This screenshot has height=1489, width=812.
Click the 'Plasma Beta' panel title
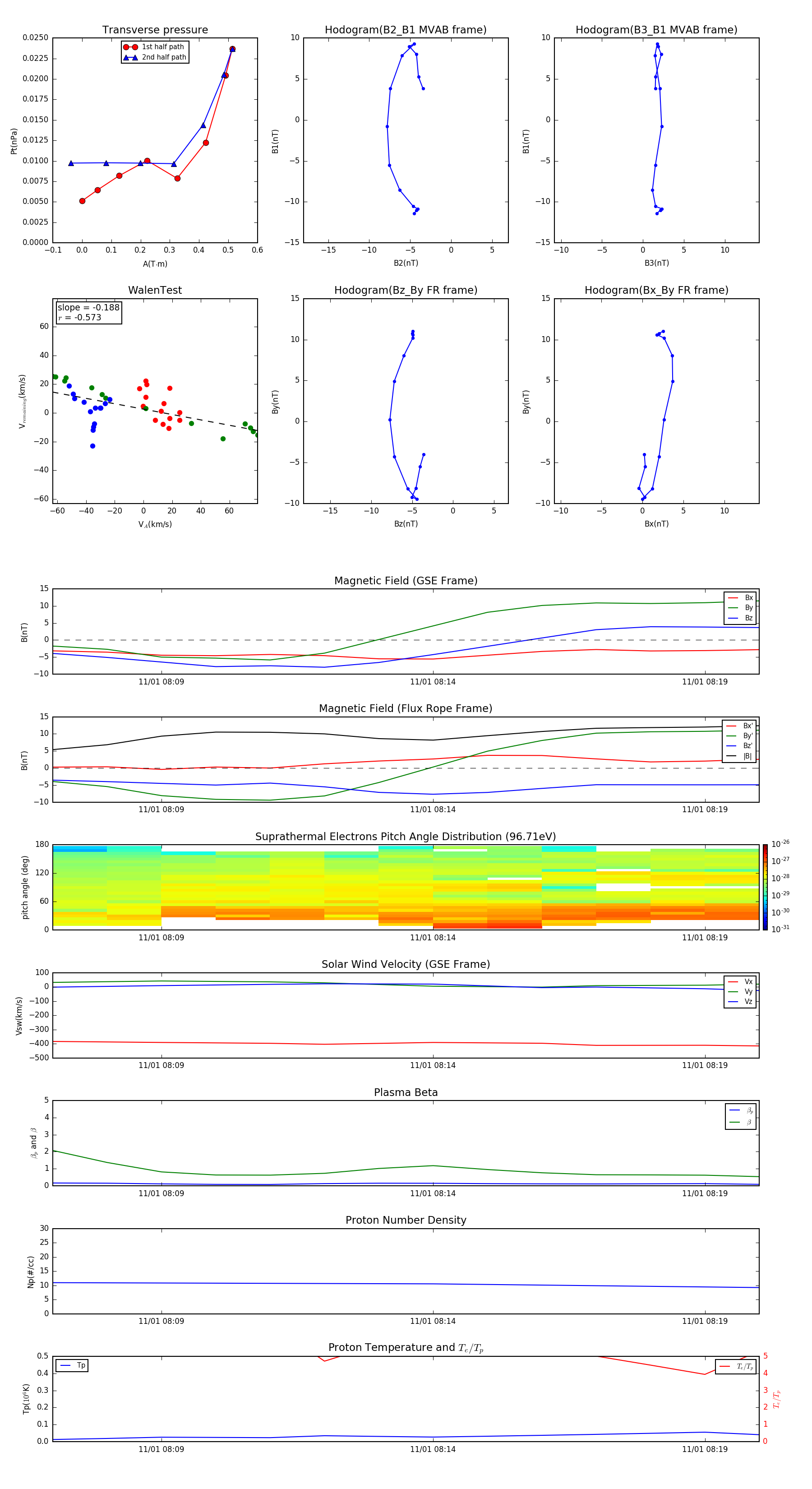pyautogui.click(x=406, y=1092)
